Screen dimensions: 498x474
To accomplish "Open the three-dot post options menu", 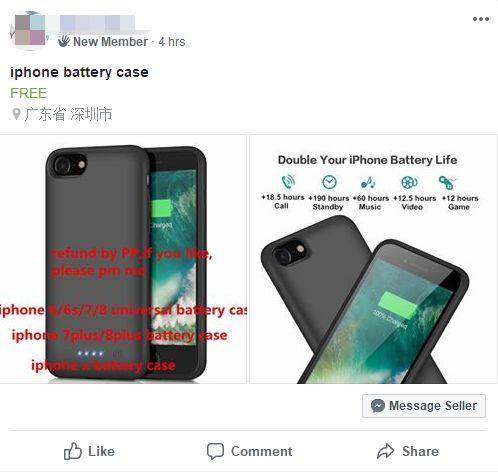I will click(481, 19).
